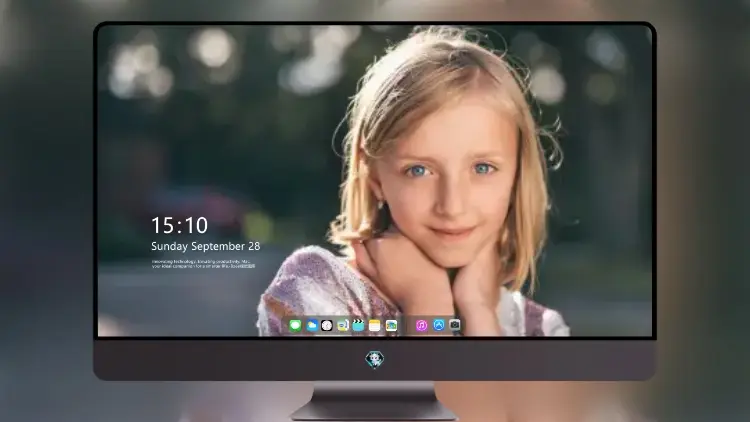The image size is (750, 422).
Task: Open the clapperboard video app in the dock
Action: 358,325
